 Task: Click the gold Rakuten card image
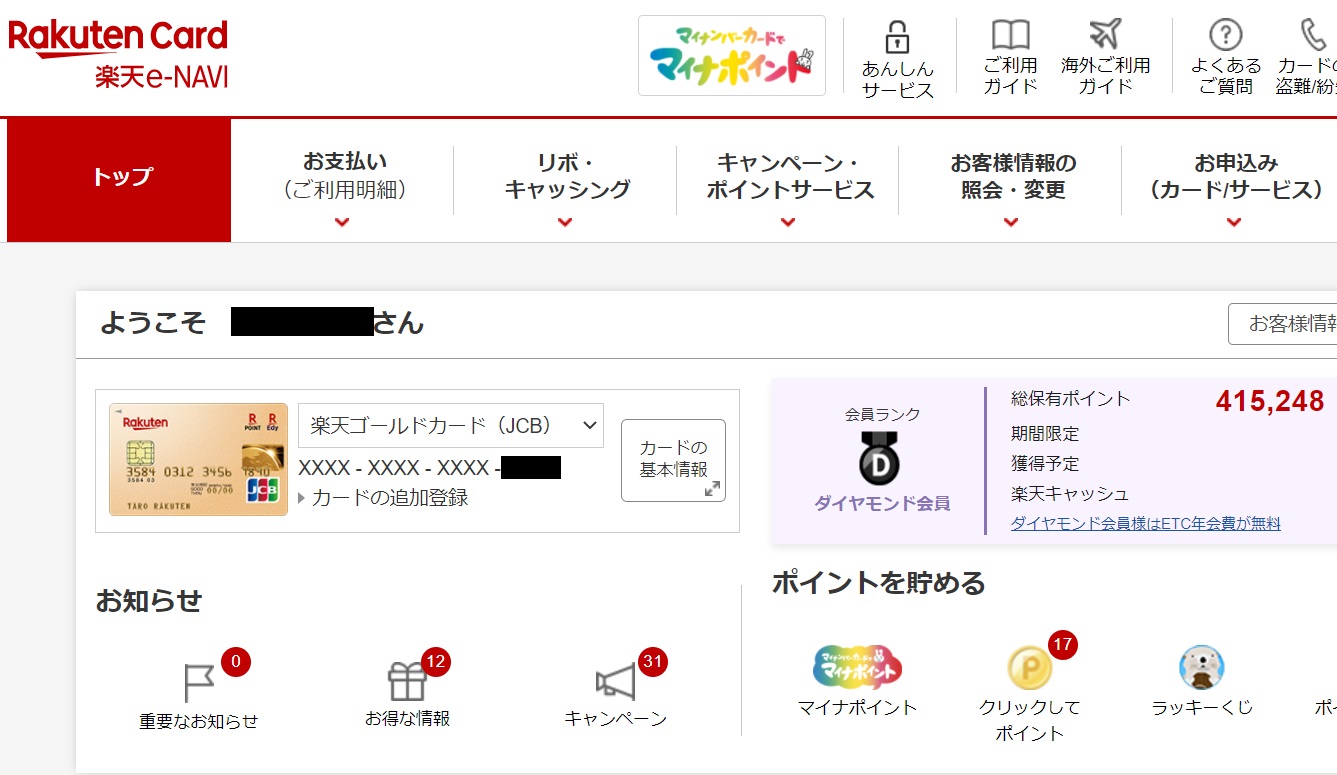[x=198, y=460]
